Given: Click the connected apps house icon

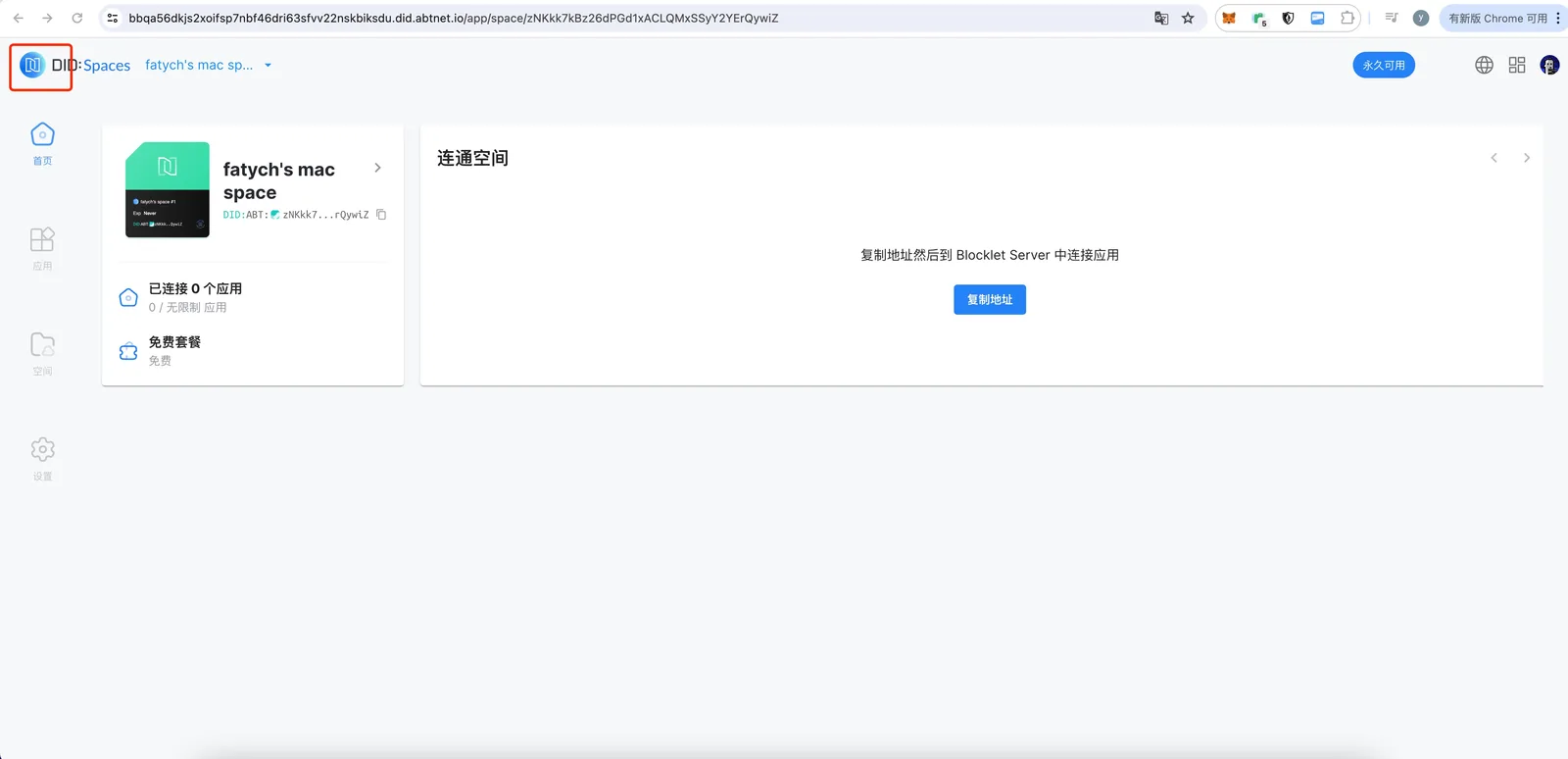Looking at the screenshot, I should tap(128, 297).
